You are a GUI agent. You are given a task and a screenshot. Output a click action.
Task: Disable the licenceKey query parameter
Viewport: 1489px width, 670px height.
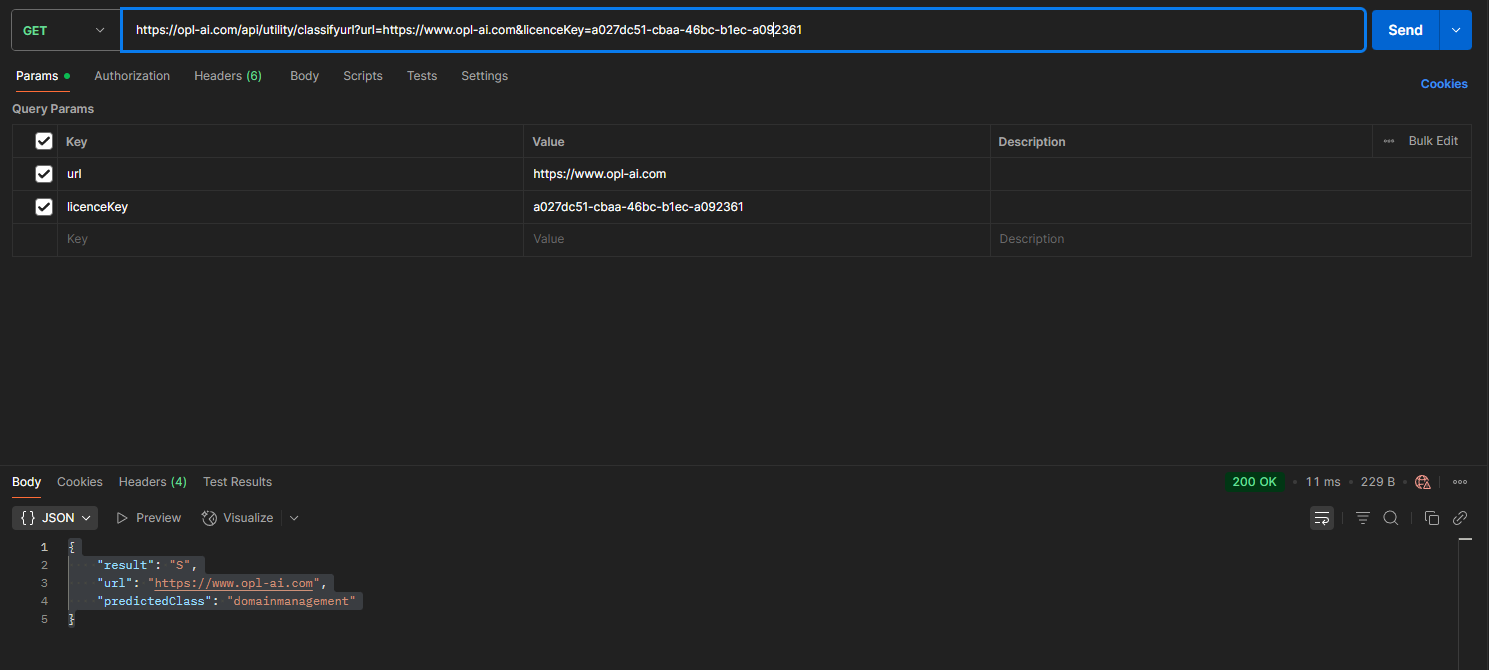click(x=44, y=207)
